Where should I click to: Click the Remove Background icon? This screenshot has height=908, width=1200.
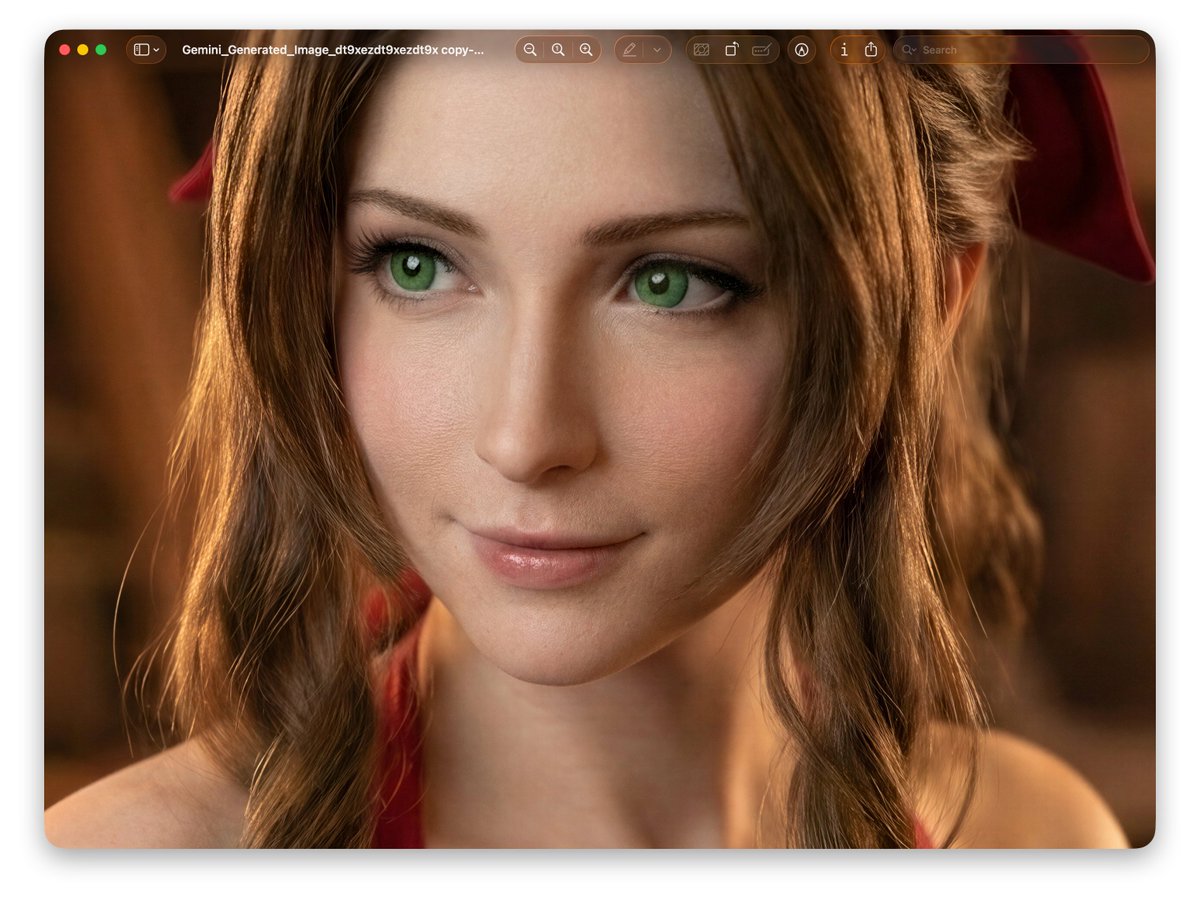click(x=701, y=50)
